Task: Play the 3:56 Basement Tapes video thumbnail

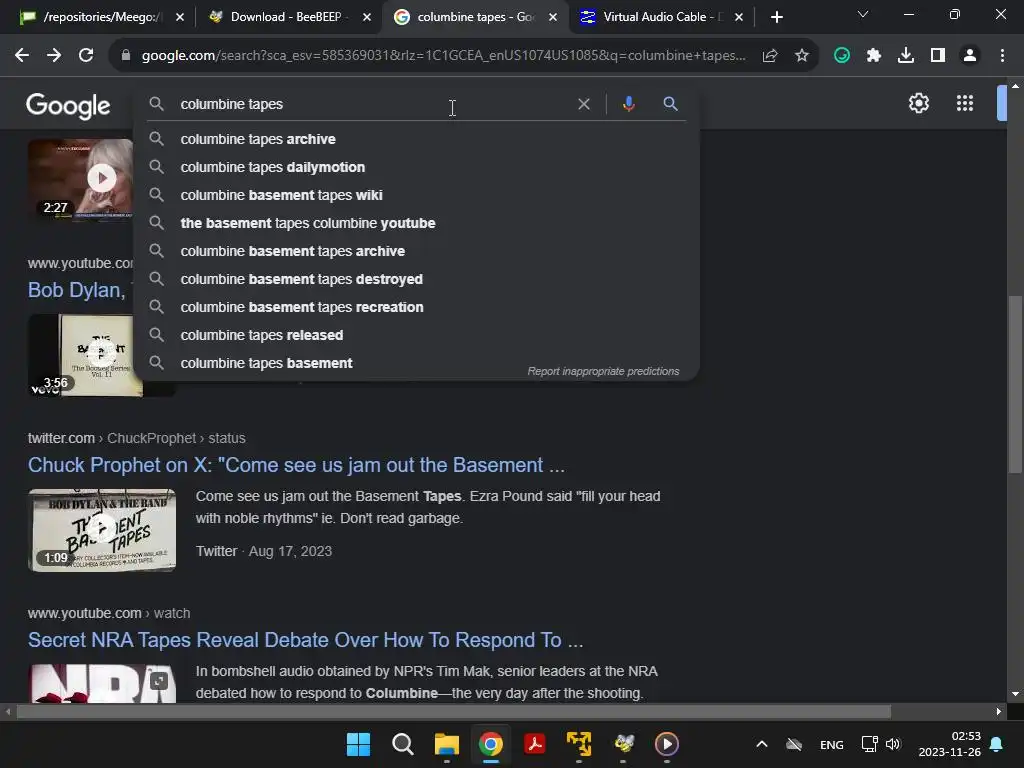Action: 101,355
